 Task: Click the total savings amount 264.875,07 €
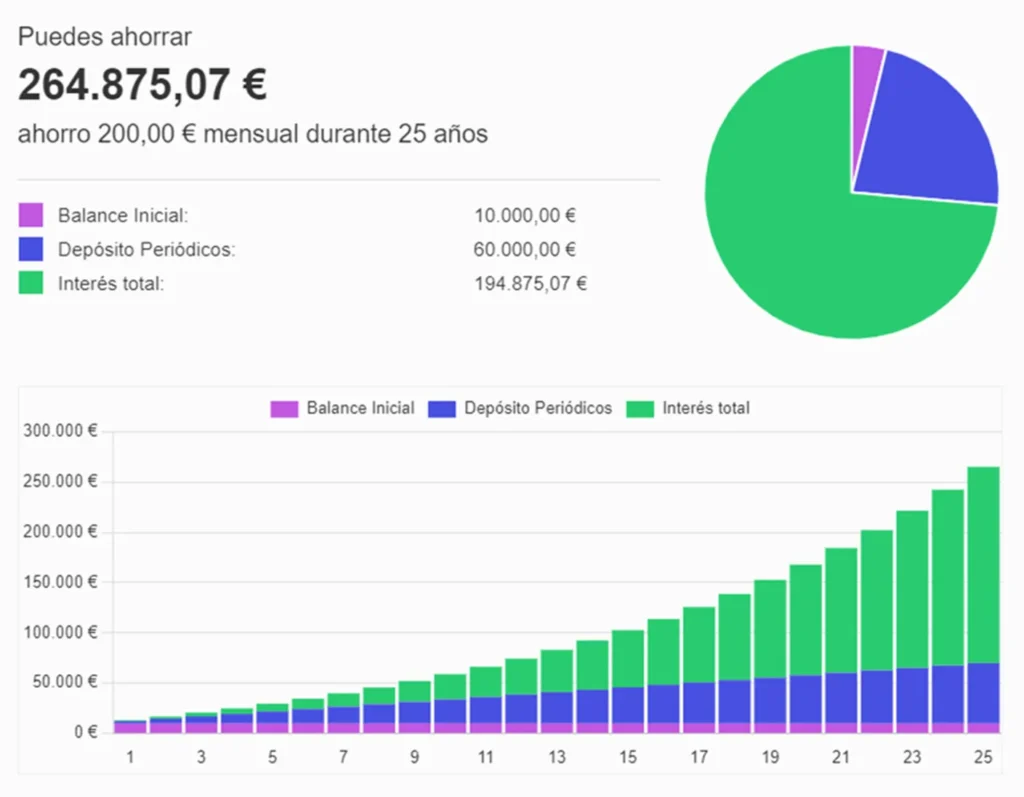(142, 86)
